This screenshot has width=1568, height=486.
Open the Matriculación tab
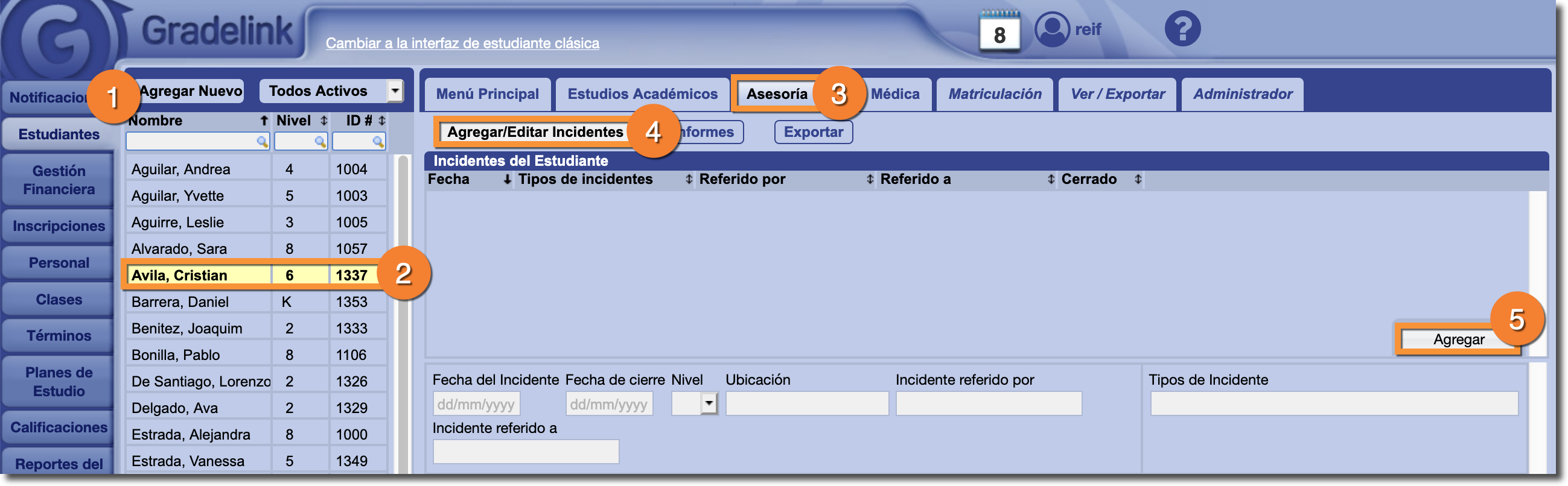(x=994, y=94)
